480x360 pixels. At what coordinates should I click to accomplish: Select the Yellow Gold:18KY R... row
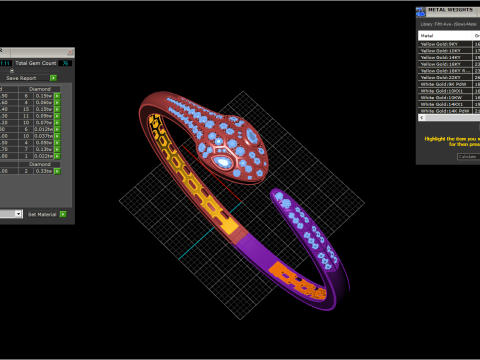point(445,71)
